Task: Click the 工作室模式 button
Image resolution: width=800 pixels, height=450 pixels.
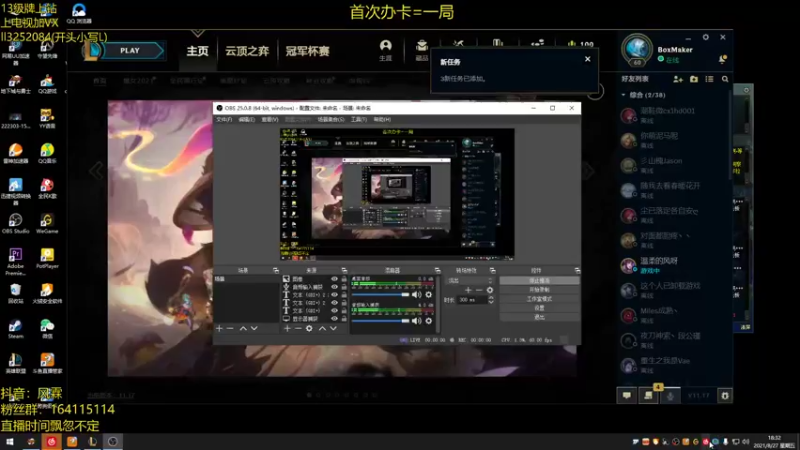Action: [x=539, y=299]
